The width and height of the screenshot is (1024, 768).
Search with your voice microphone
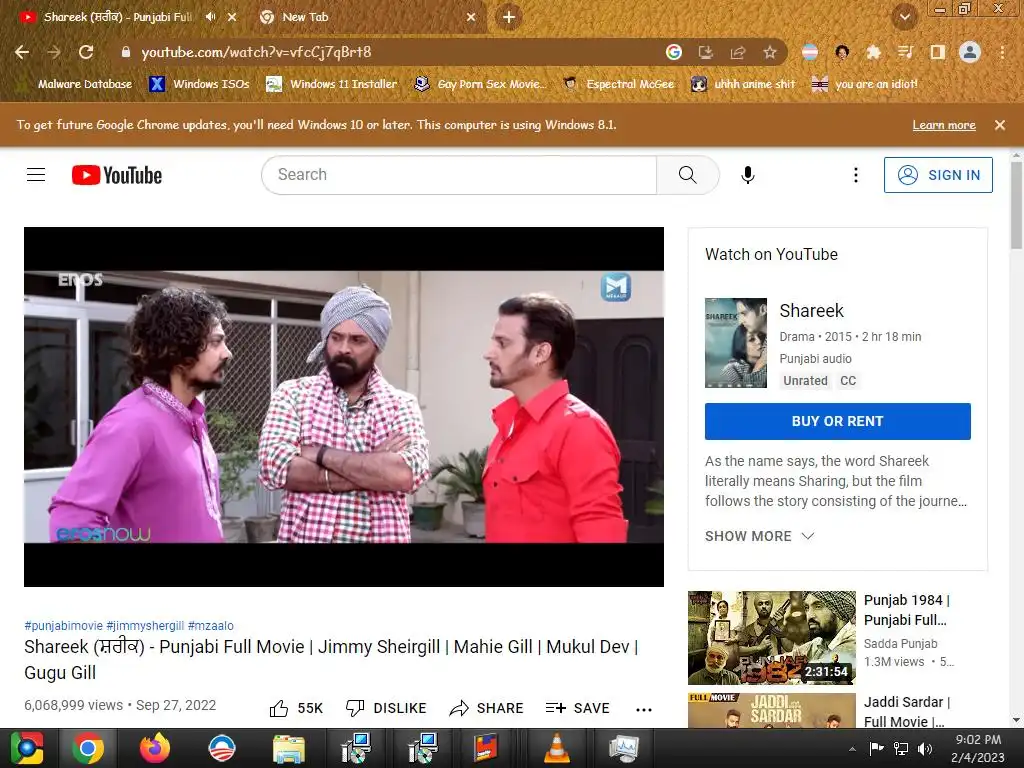click(748, 175)
